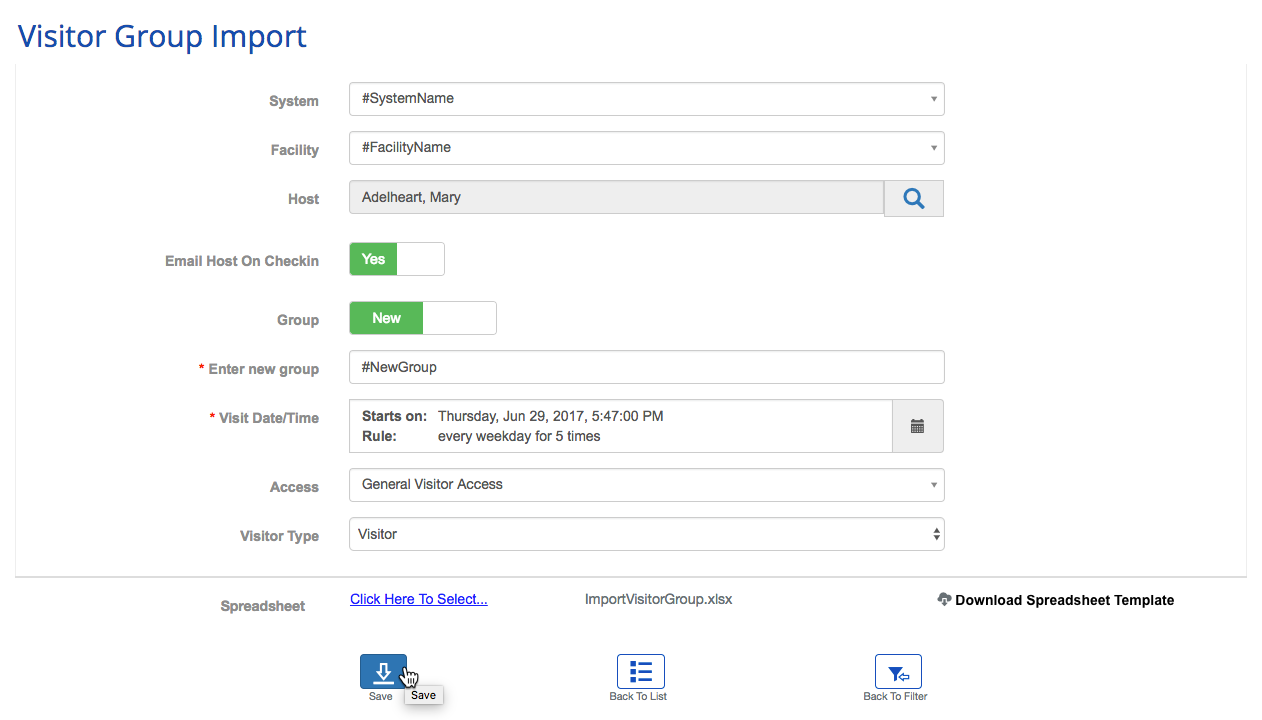1262x720 pixels.
Task: Click the cloud download icon for template
Action: pos(944,599)
